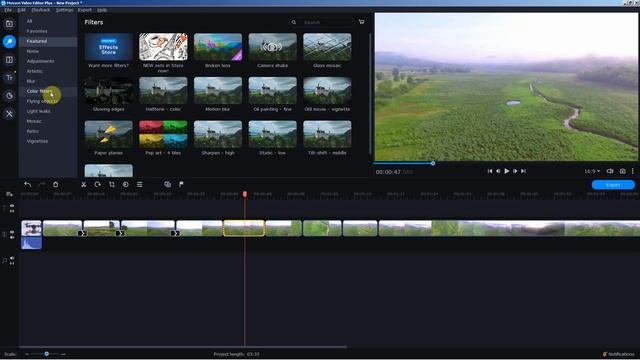The width and height of the screenshot is (640, 360).
Task: Open the Transitions tab in sidebar
Action: click(9, 60)
